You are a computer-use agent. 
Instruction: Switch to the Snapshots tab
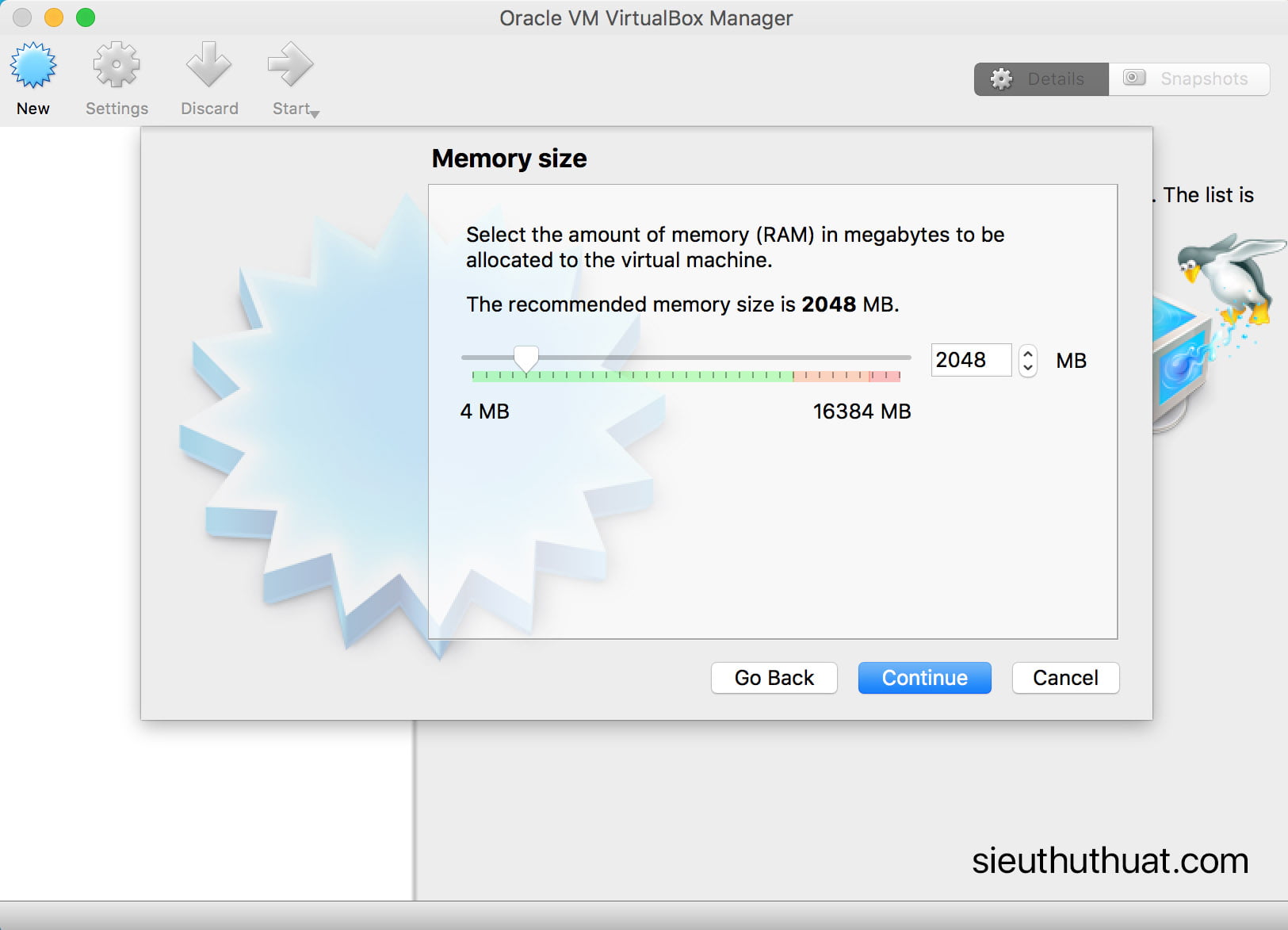coord(1189,79)
